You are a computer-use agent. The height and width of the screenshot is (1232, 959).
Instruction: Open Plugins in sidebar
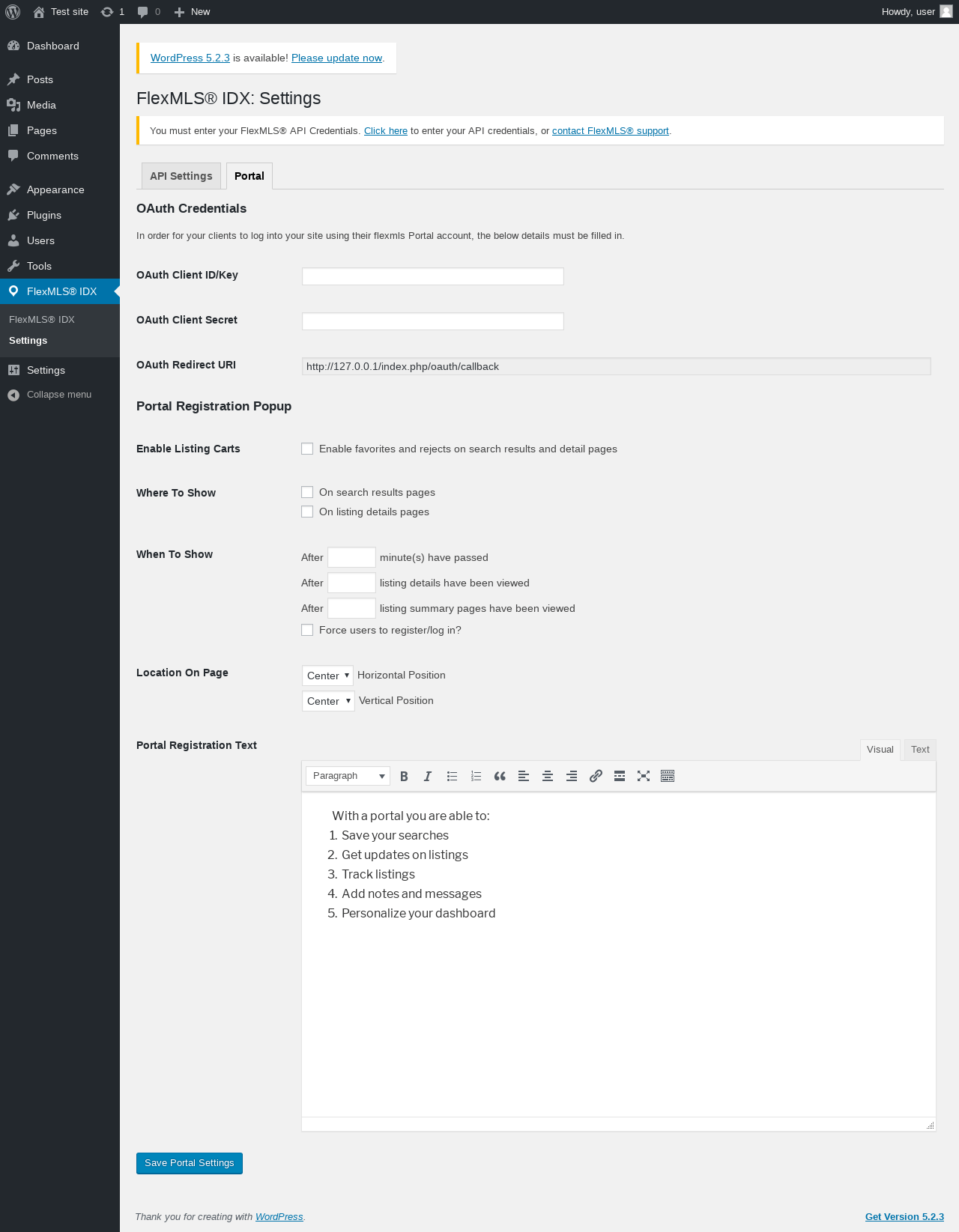(60, 215)
